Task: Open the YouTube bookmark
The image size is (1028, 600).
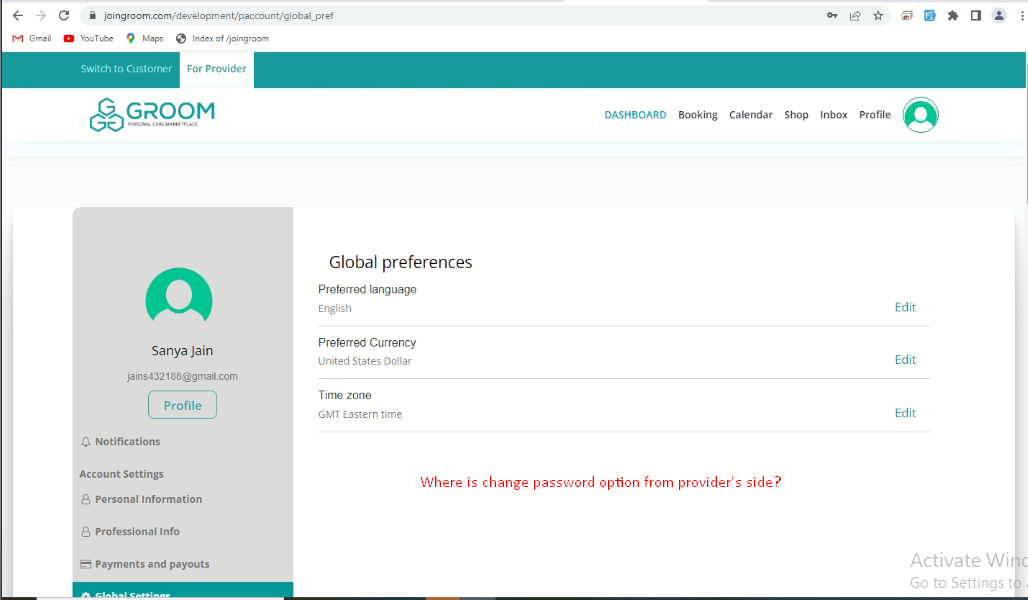Action: [88, 39]
